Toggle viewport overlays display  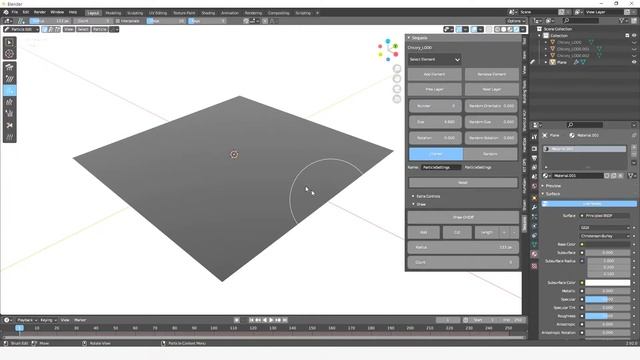(x=474, y=29)
